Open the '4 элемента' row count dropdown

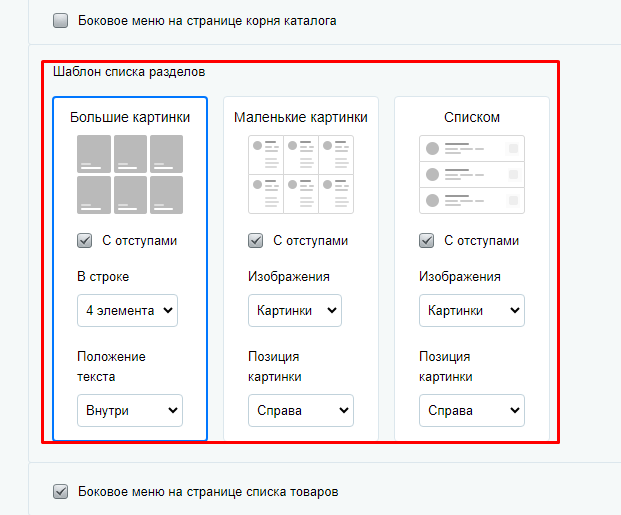(x=128, y=310)
